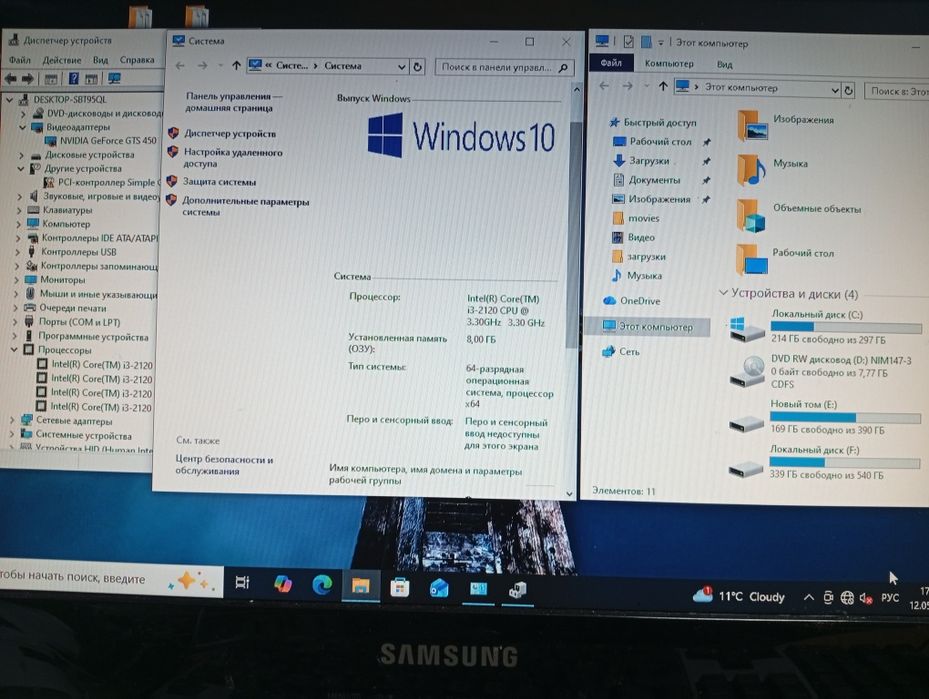This screenshot has width=929, height=699.
Task: Open Вид menu in Device Manager
Action: tap(100, 60)
